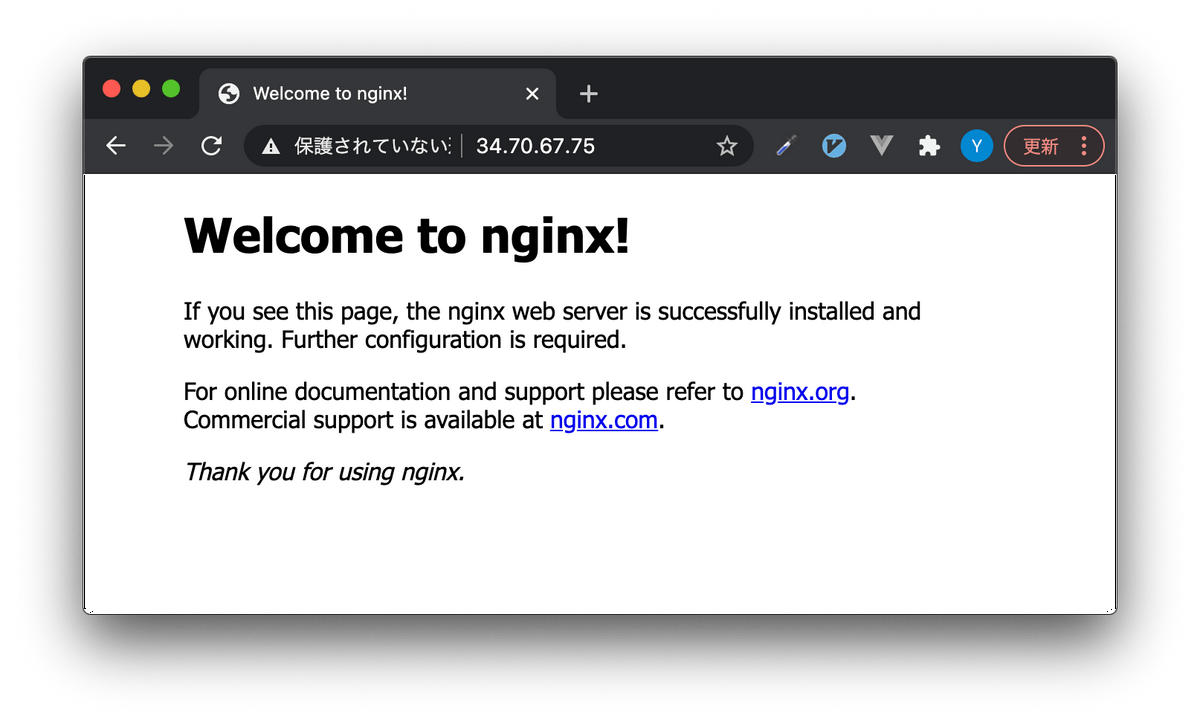Close the browser window with red button
Image resolution: width=1200 pixels, height=724 pixels.
(x=112, y=89)
